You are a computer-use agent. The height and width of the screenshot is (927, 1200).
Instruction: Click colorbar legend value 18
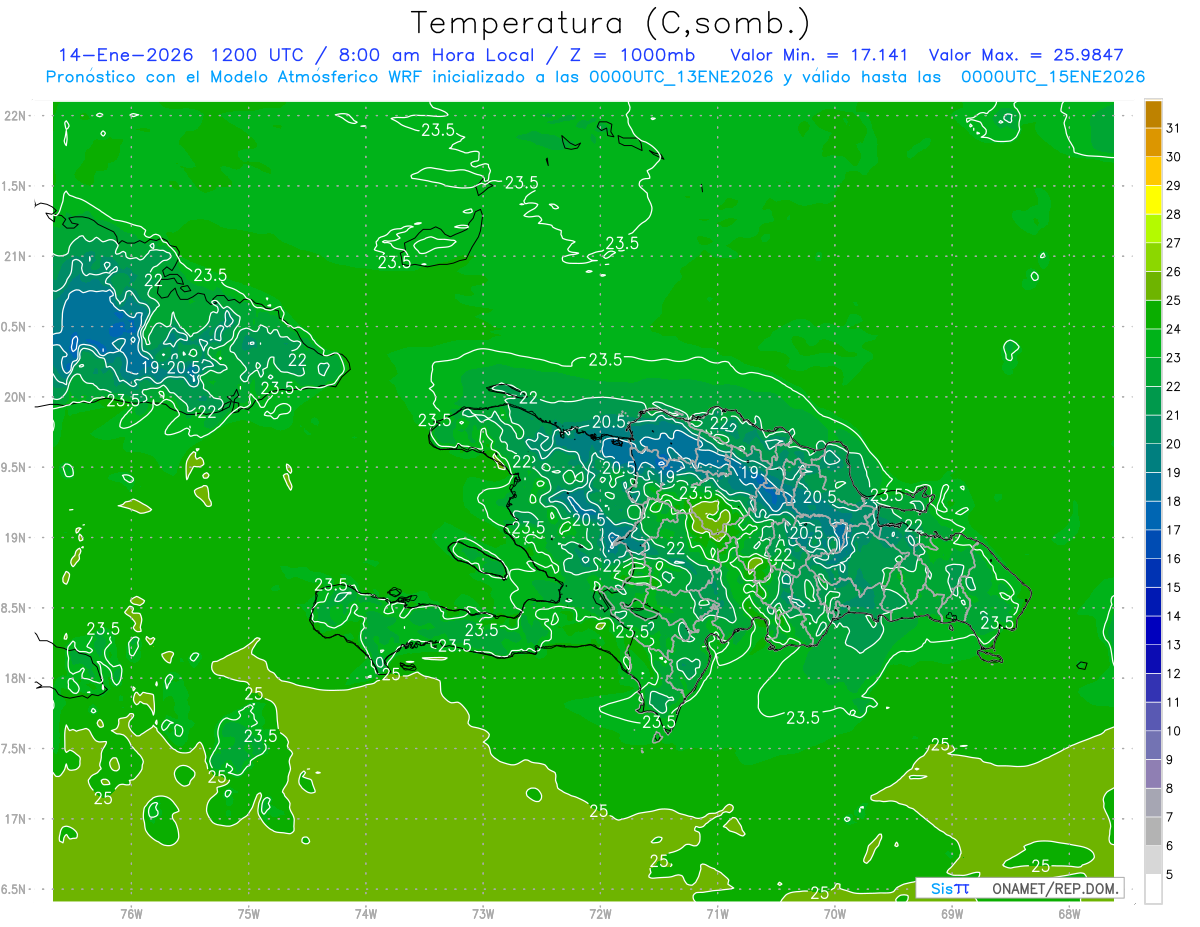point(1174,501)
